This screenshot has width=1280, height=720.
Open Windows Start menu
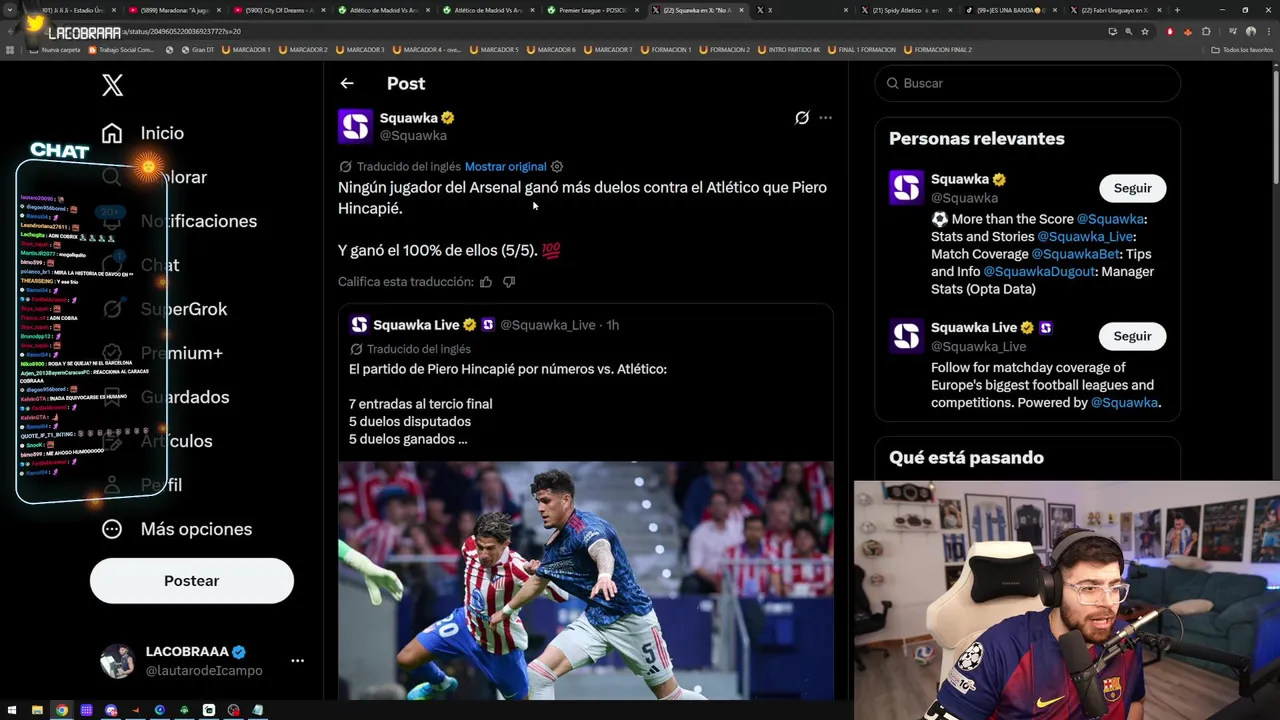tap(12, 710)
